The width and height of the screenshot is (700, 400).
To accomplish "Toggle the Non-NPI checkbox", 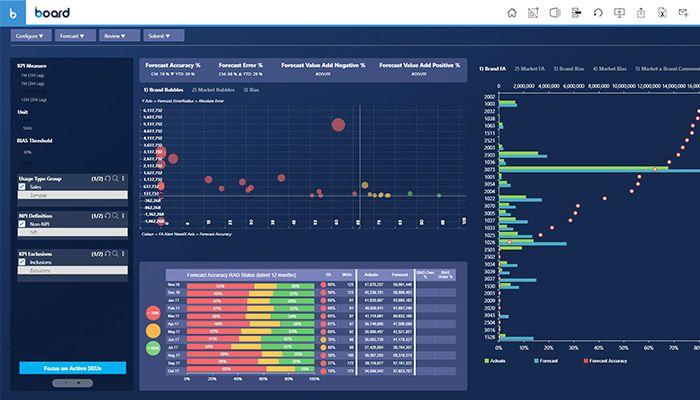I will point(22,224).
